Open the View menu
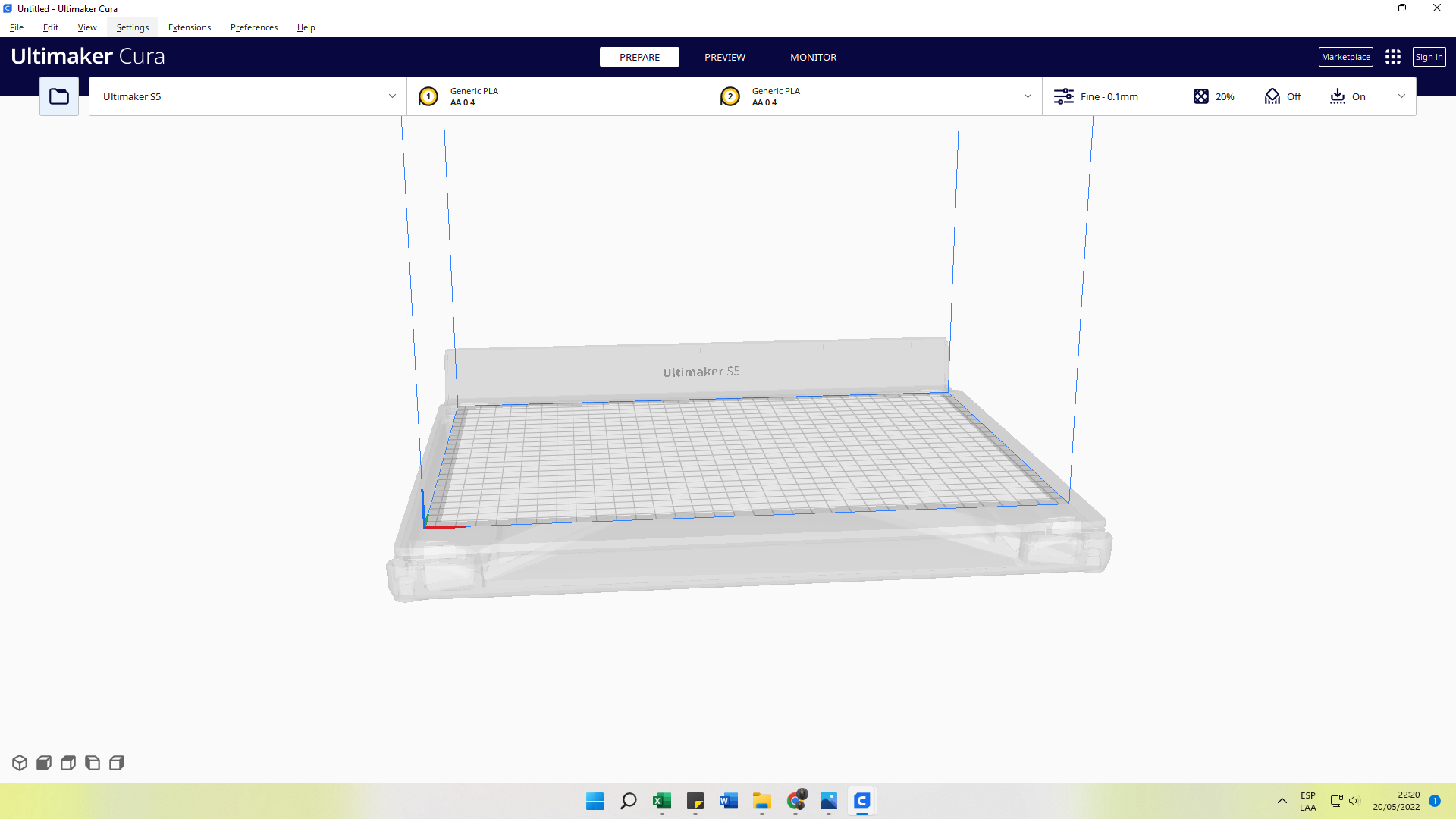This screenshot has width=1456, height=819. point(87,27)
